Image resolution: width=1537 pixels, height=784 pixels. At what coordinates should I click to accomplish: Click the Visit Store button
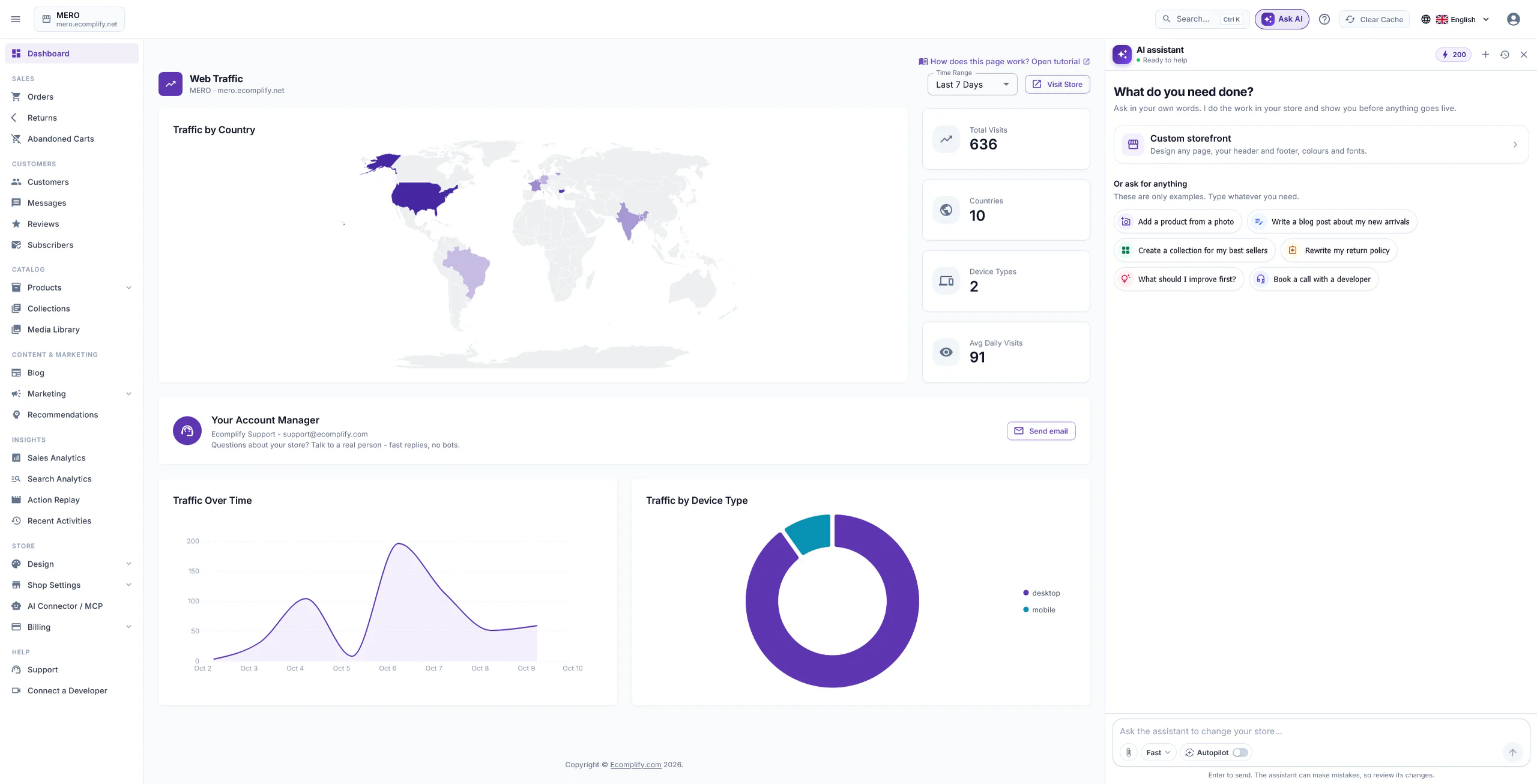coord(1057,85)
